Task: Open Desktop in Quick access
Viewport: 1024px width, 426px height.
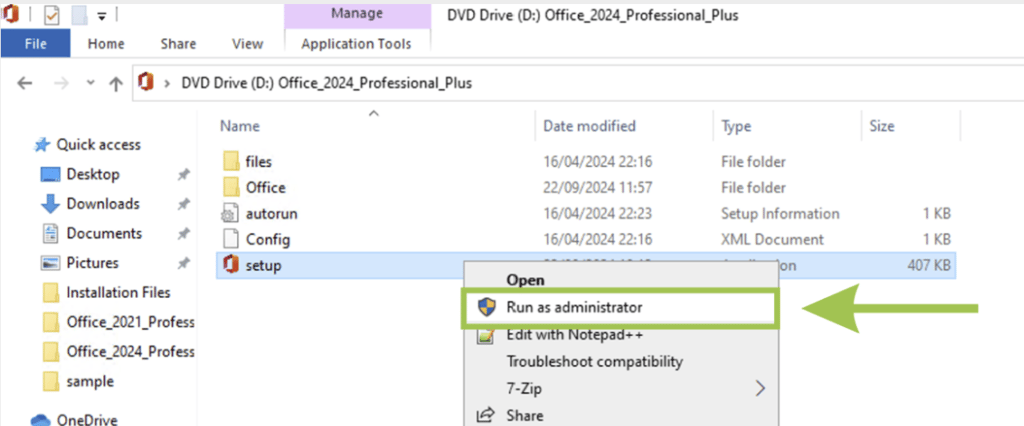Action: point(93,174)
